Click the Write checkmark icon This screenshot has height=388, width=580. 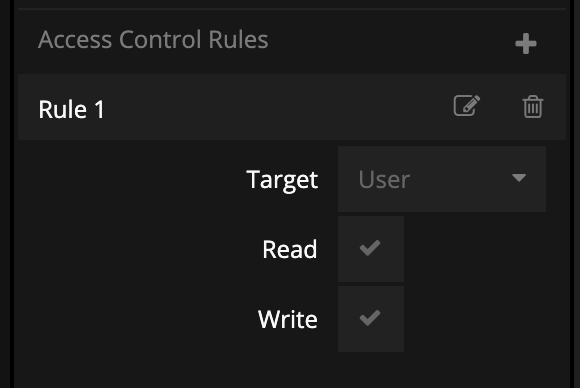pos(370,318)
